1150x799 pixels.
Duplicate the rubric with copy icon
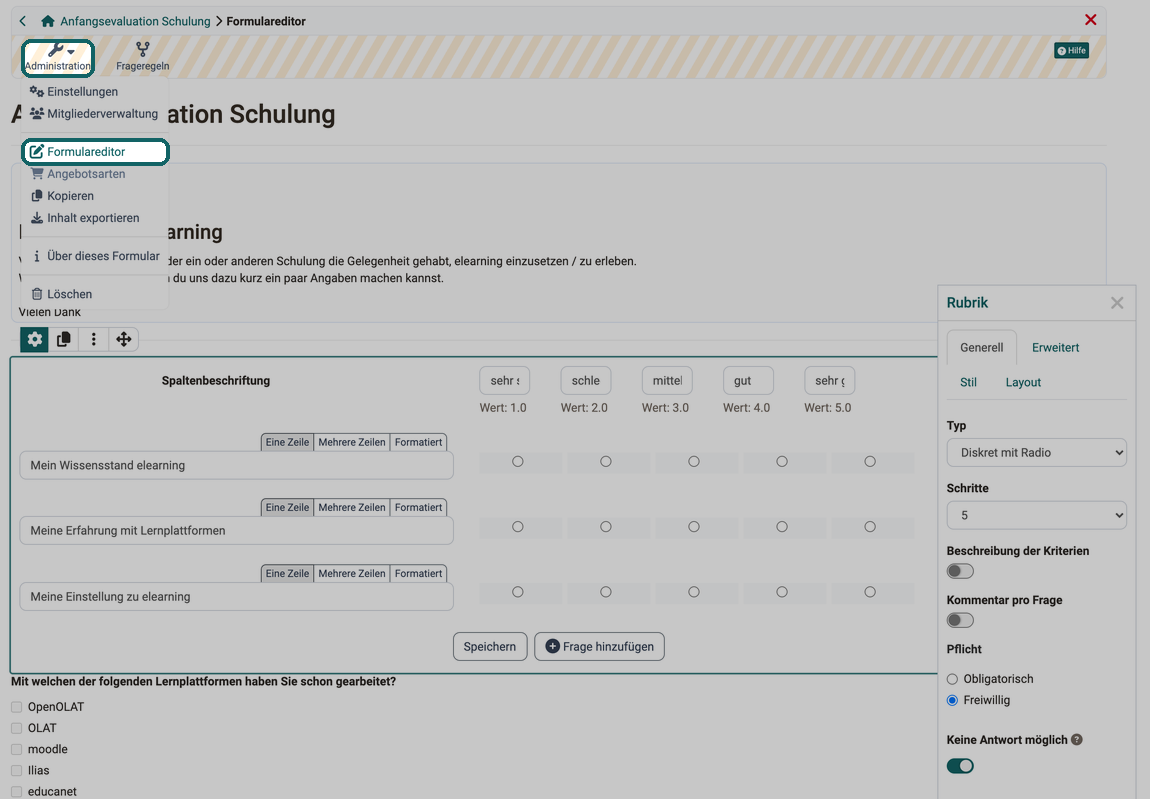click(x=64, y=339)
